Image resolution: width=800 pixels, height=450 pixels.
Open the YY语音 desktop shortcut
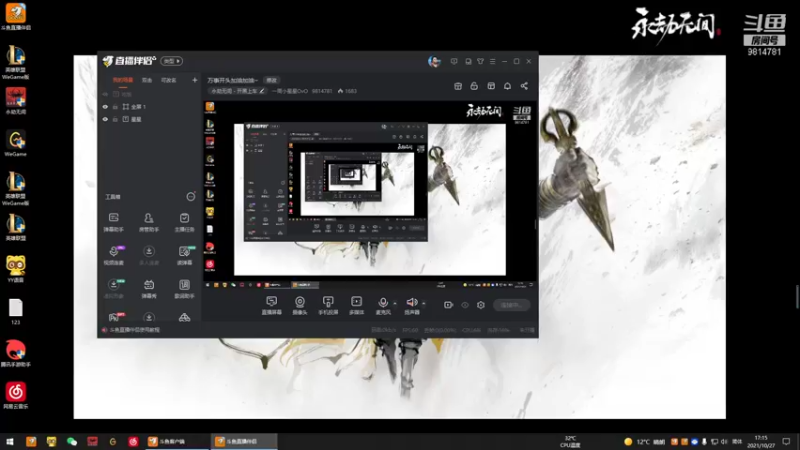point(15,269)
